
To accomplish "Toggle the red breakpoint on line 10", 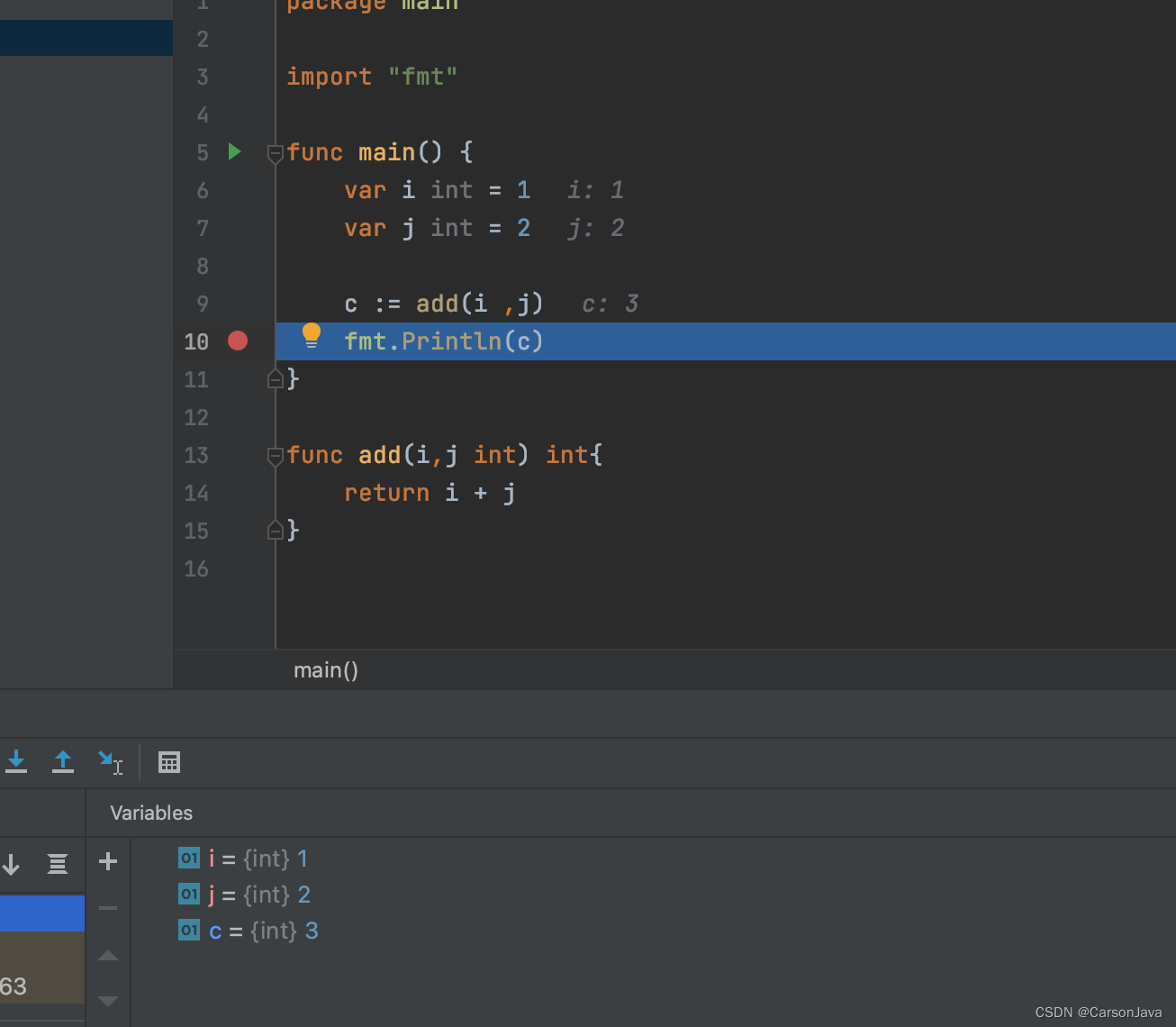I will click(x=238, y=341).
